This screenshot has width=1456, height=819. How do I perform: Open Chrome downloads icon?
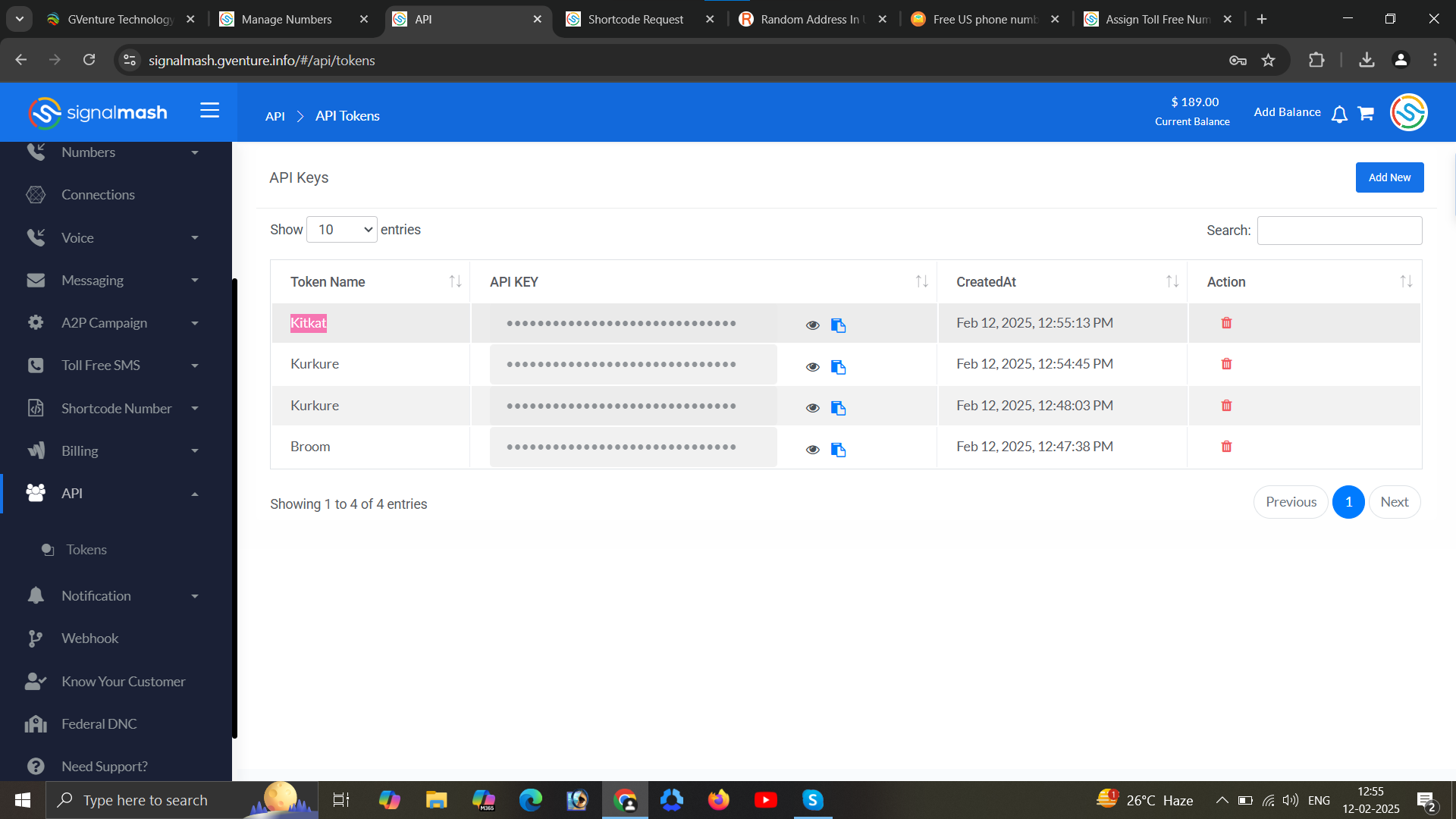(x=1367, y=60)
